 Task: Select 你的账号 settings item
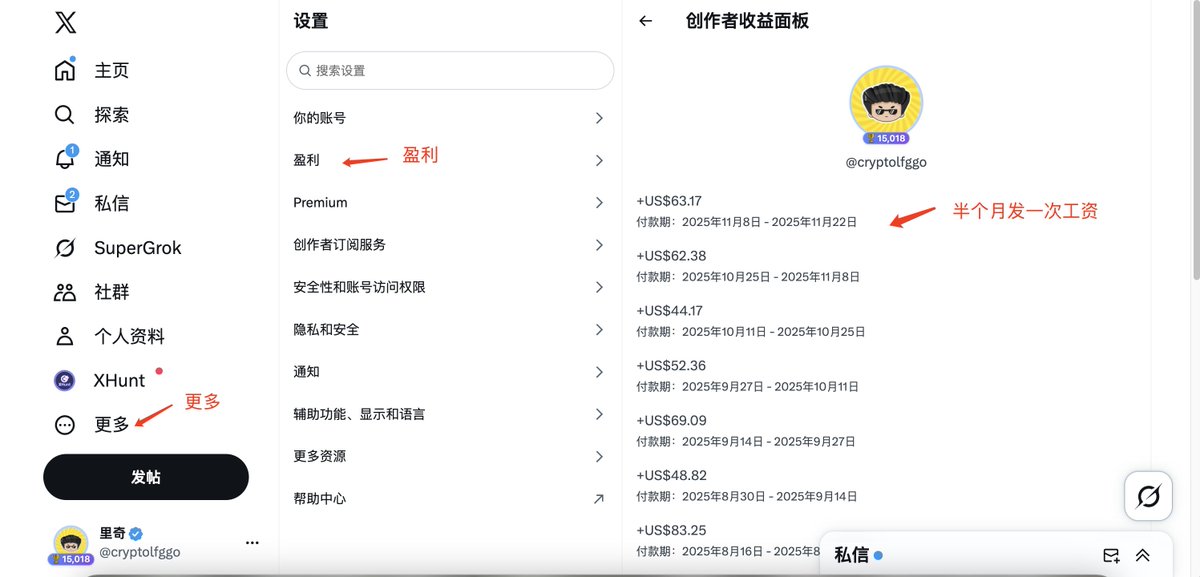point(450,118)
